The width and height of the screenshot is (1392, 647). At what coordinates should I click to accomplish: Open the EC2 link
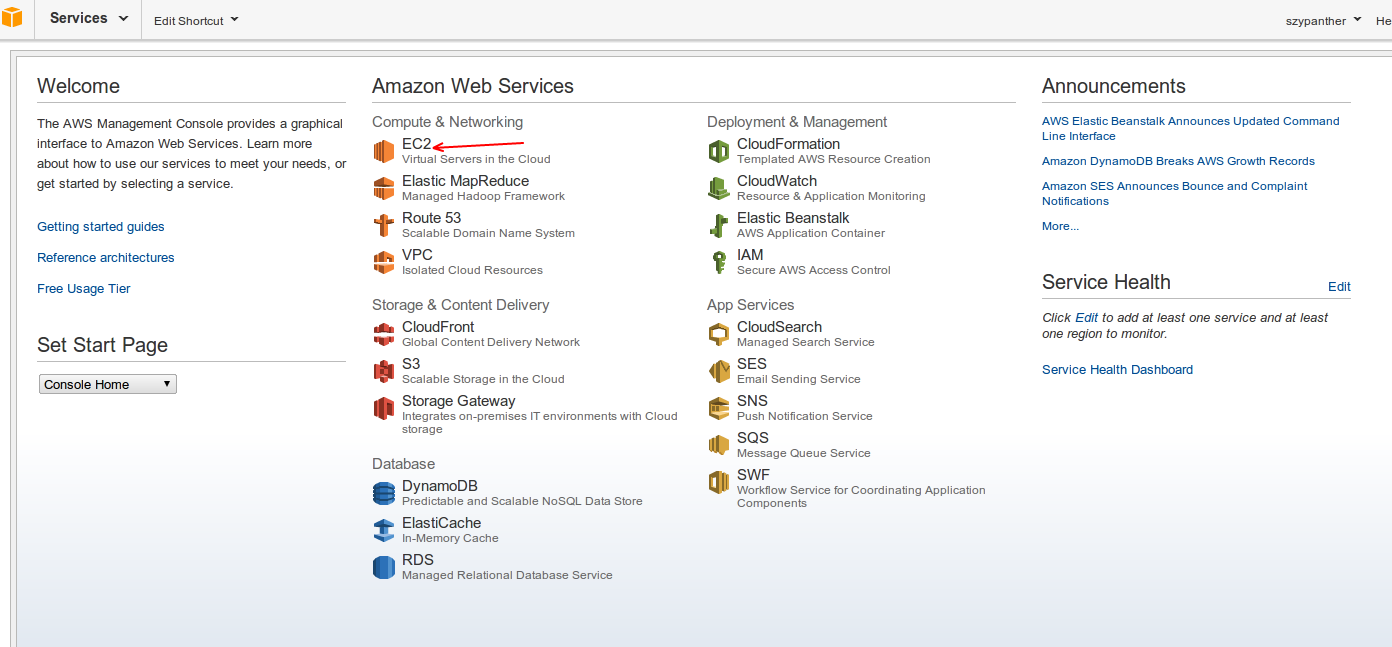click(x=416, y=144)
